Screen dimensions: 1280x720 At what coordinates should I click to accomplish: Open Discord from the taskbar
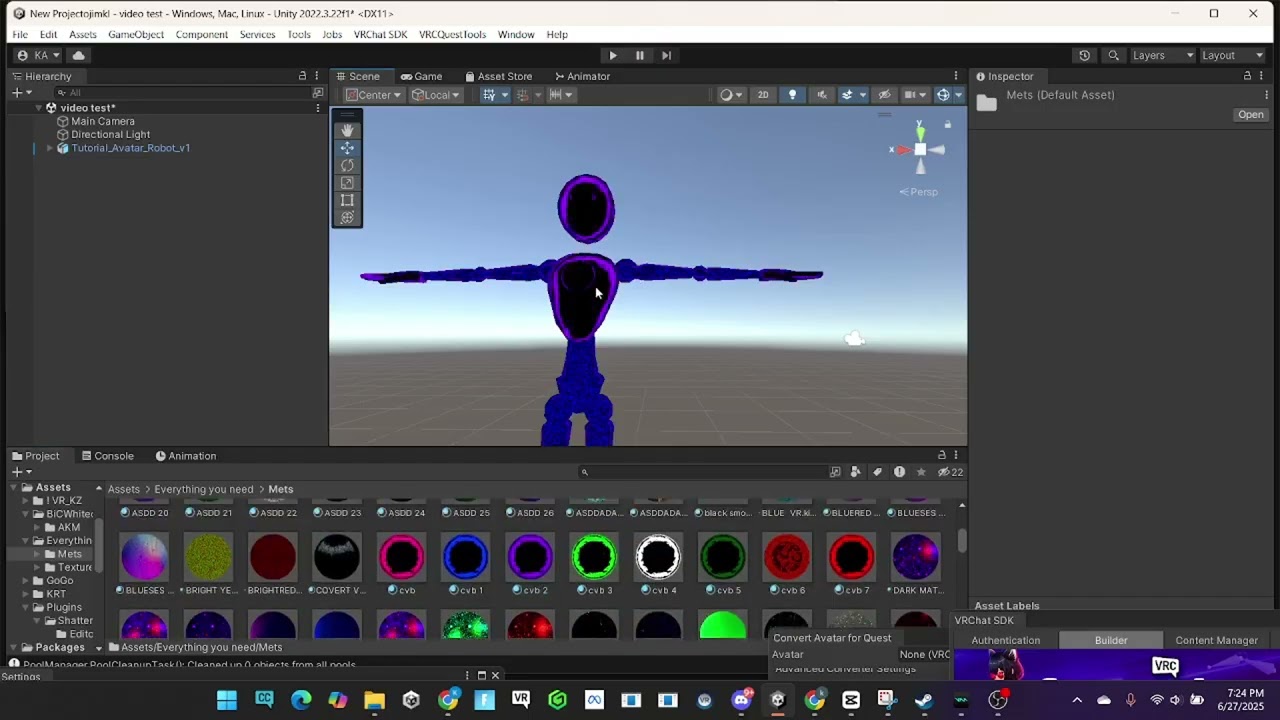pos(741,700)
